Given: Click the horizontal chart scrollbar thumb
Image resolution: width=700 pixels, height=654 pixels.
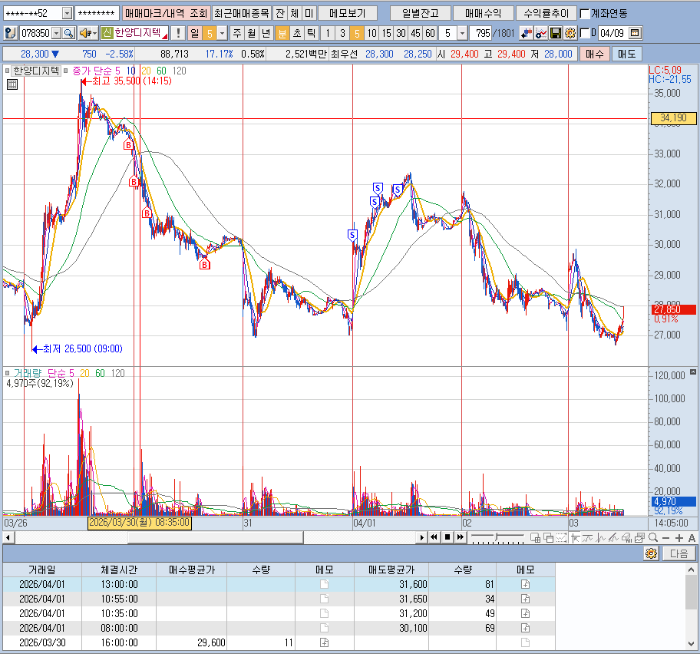Looking at the screenshot, I should (x=216, y=537).
